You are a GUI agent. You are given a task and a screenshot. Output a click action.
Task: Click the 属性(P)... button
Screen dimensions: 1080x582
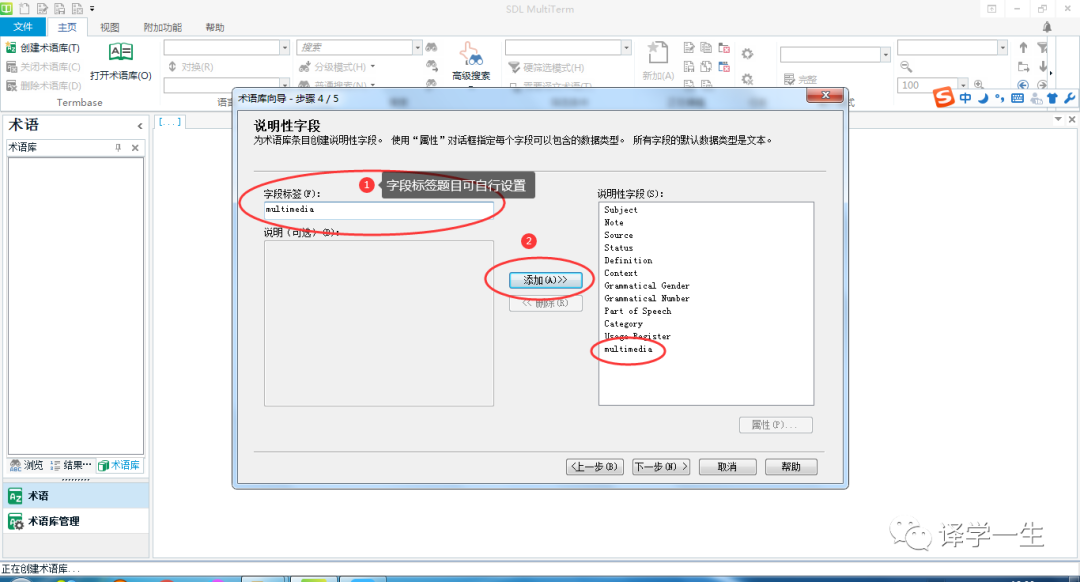coord(776,425)
